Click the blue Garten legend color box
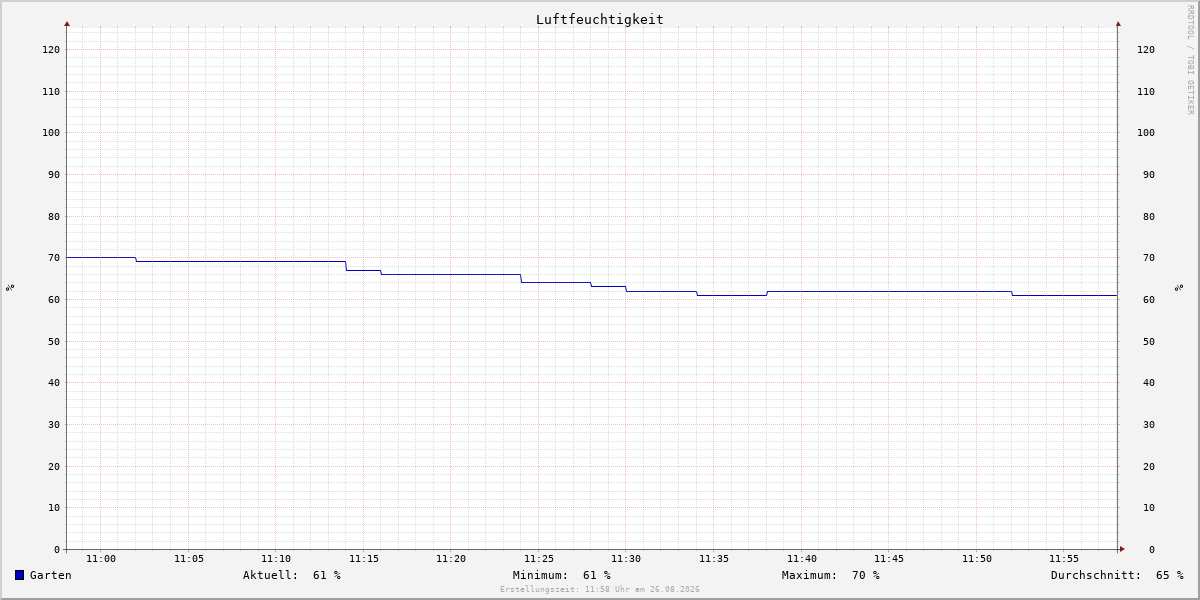Image resolution: width=1200 pixels, height=600 pixels. tap(19, 575)
